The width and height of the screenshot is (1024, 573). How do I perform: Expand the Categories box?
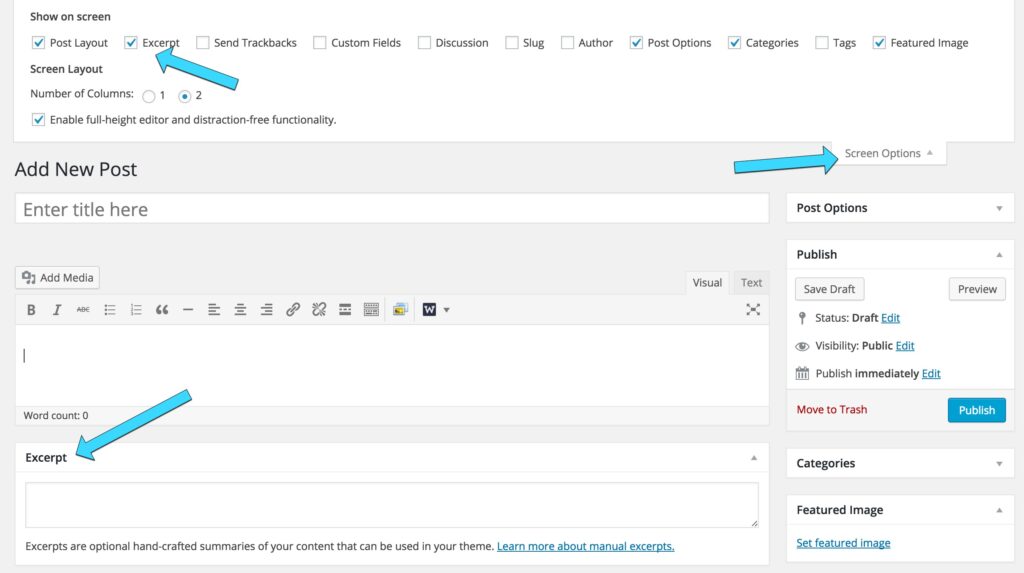pos(999,464)
